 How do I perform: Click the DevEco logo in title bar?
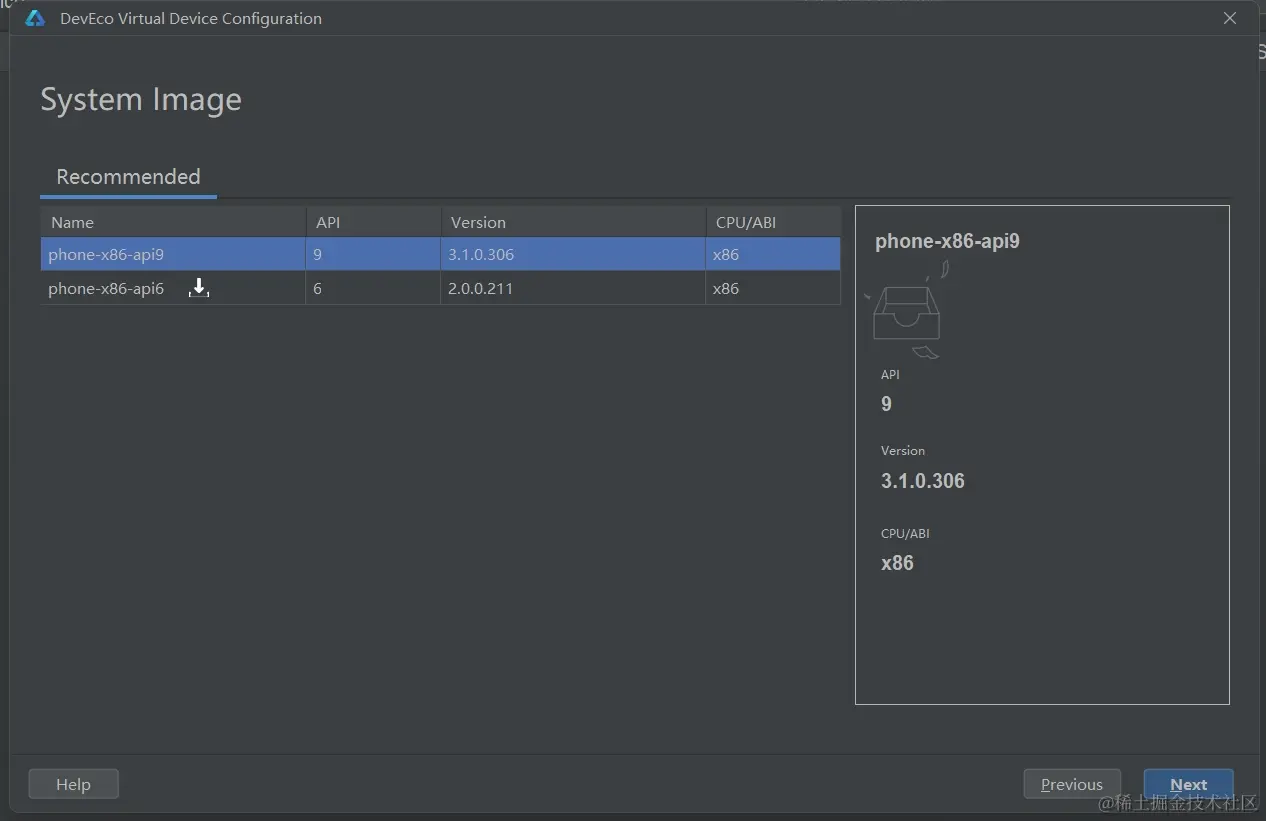click(35, 18)
